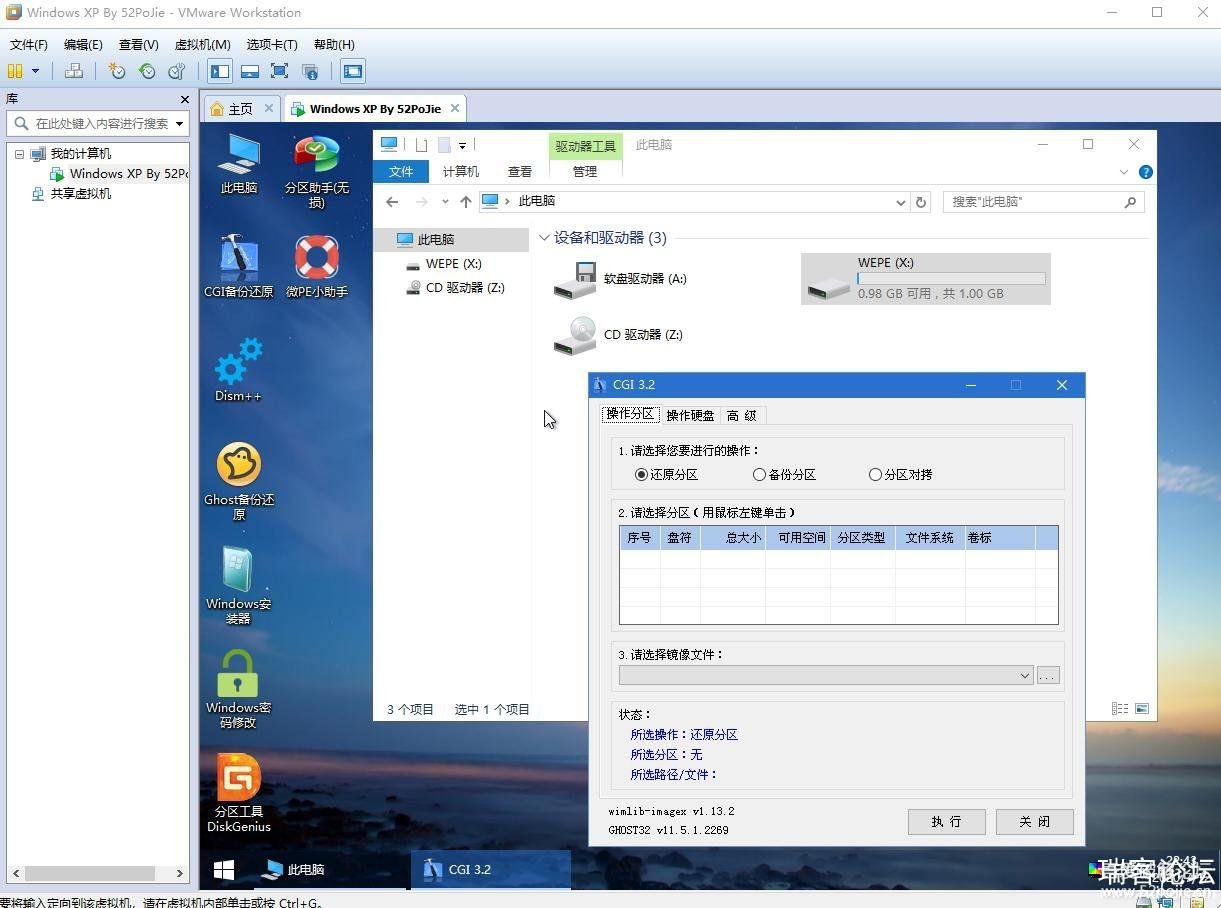The image size is (1221, 908).
Task: Switch Explorer to details view icon
Action: [x=1120, y=709]
